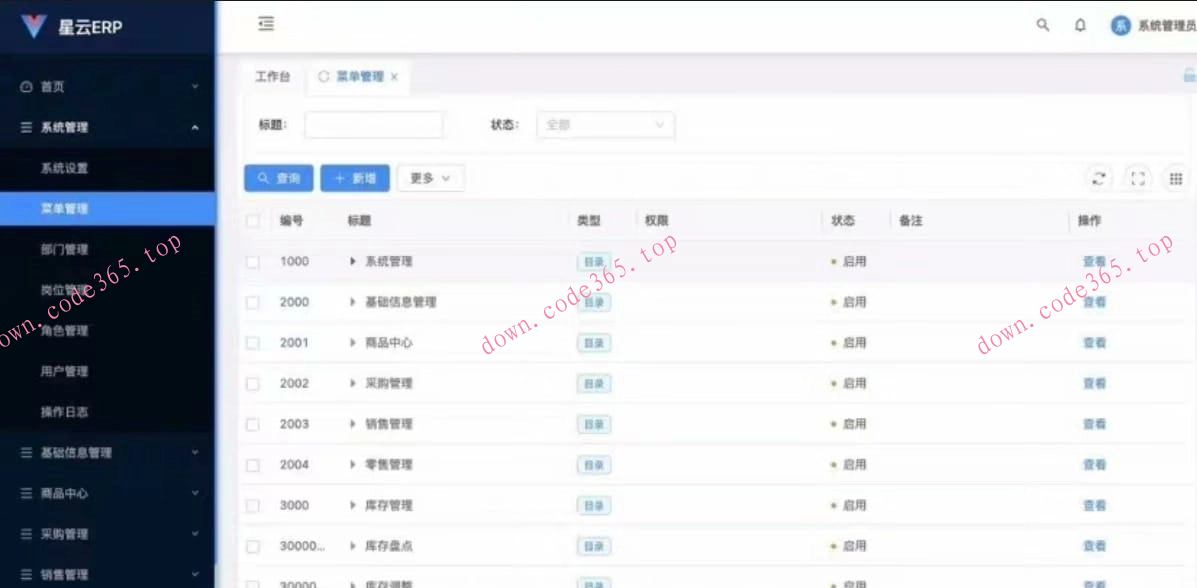Check the checkbox for row 1000 系统管理
Viewport: 1197px width, 588px height.
pyautogui.click(x=254, y=261)
